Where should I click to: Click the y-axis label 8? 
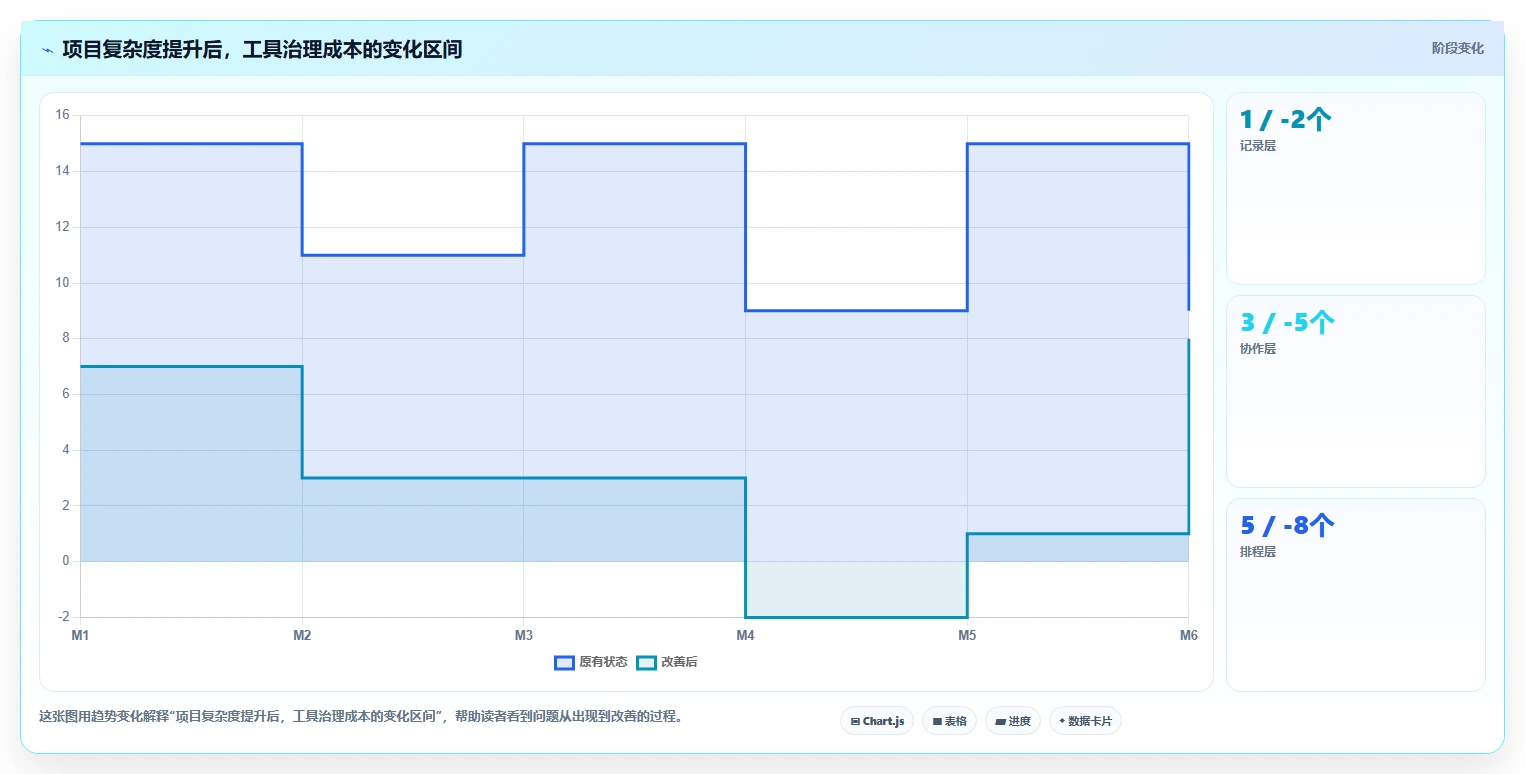tap(66, 338)
